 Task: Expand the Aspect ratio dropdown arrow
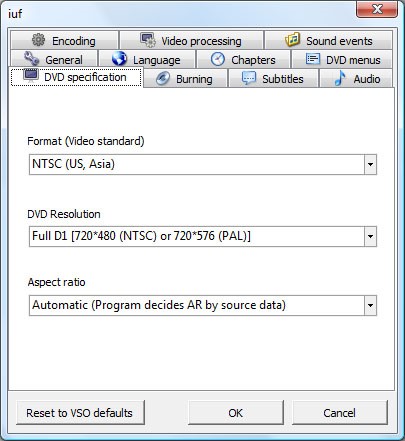point(370,305)
